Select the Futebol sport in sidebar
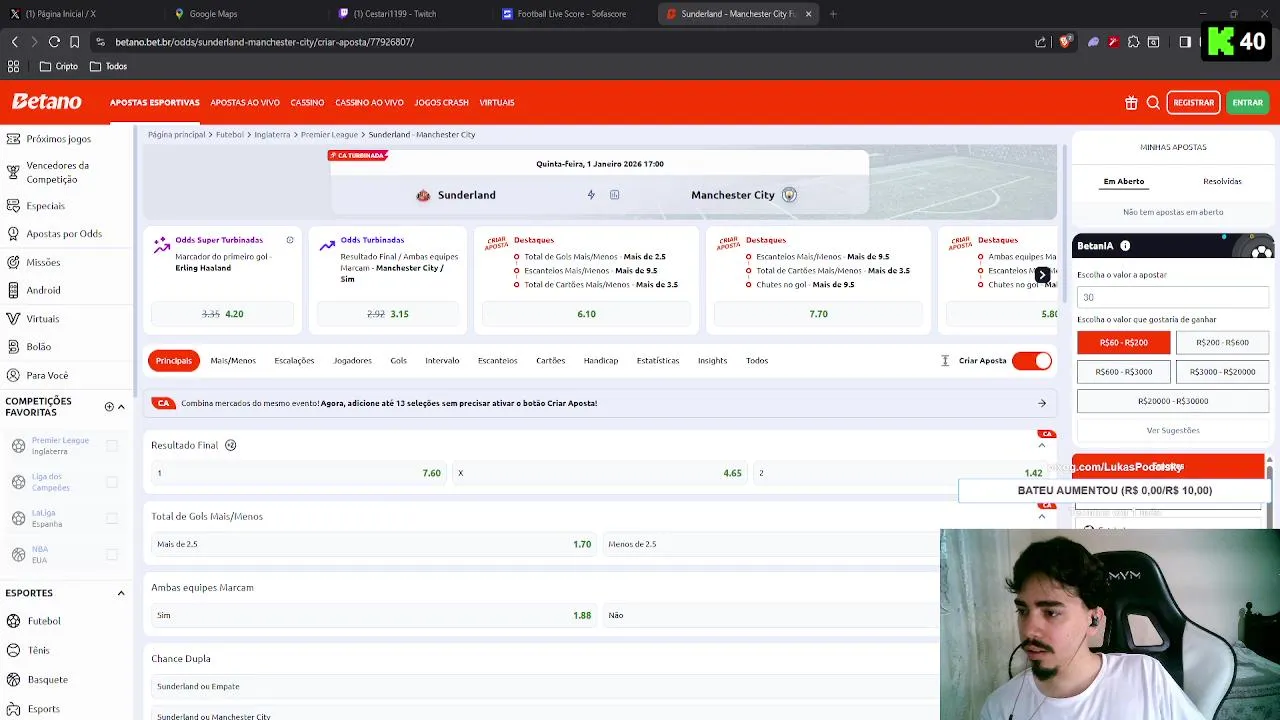Screen dimensions: 1280x720 pyautogui.click(x=44, y=621)
